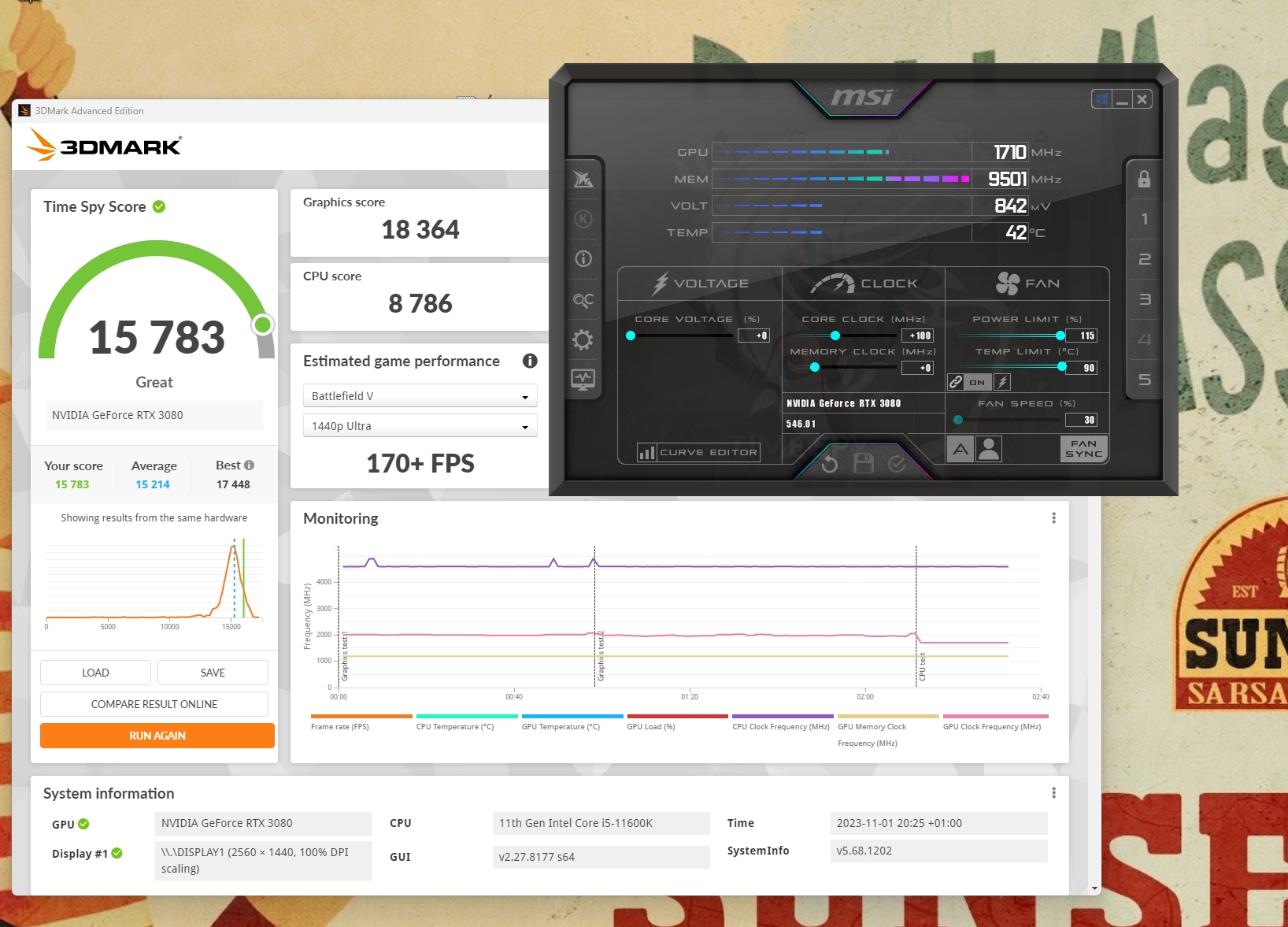1288x927 pixels.
Task: Click the Power Limit slider handle
Action: coord(1060,336)
